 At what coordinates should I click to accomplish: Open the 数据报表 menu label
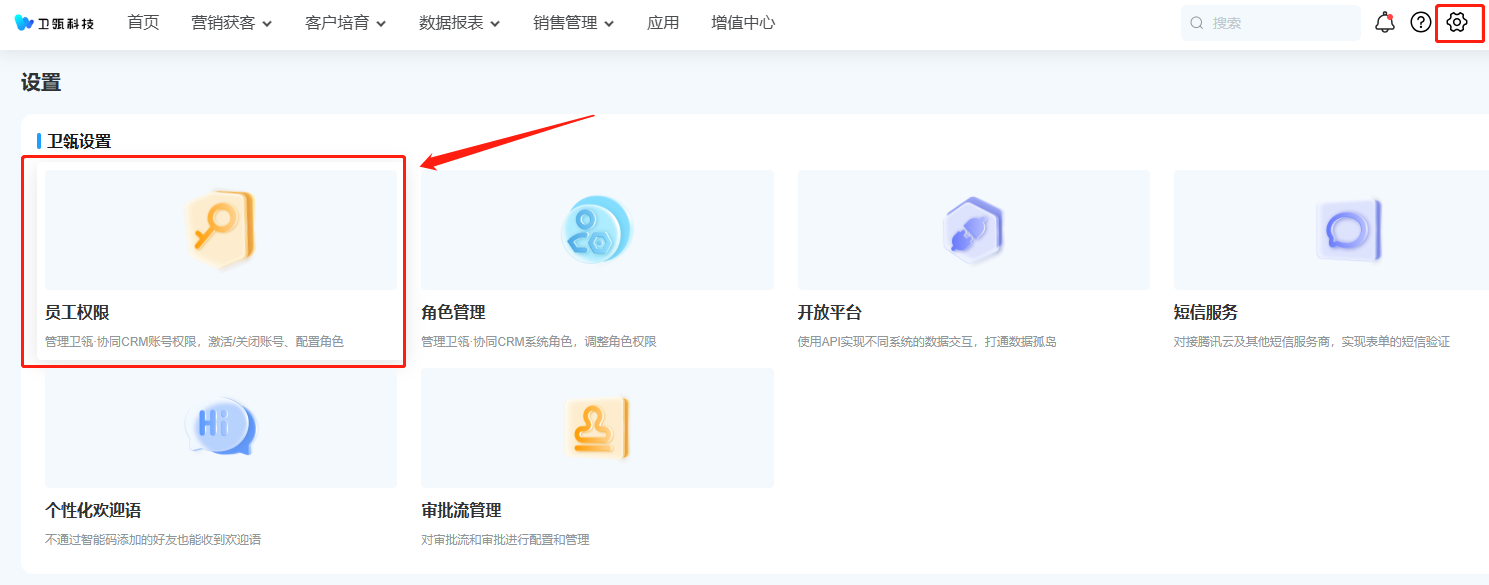pyautogui.click(x=451, y=23)
